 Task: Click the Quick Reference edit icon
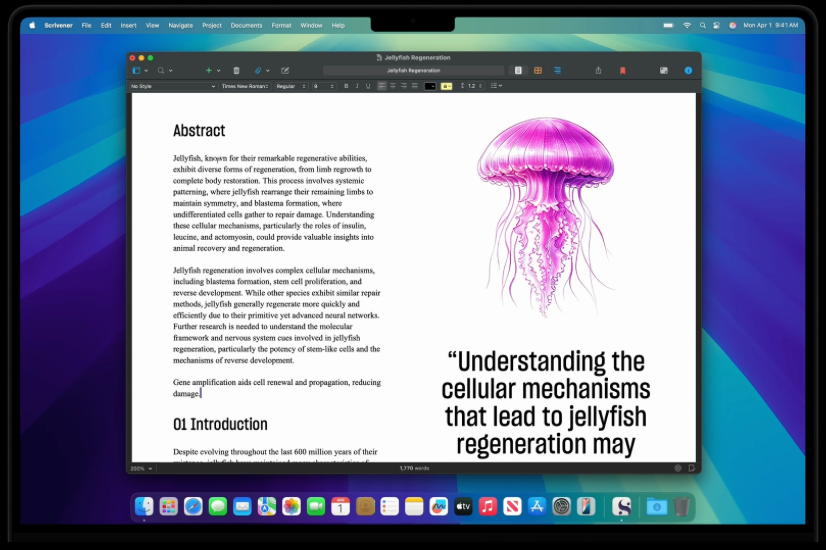[285, 71]
